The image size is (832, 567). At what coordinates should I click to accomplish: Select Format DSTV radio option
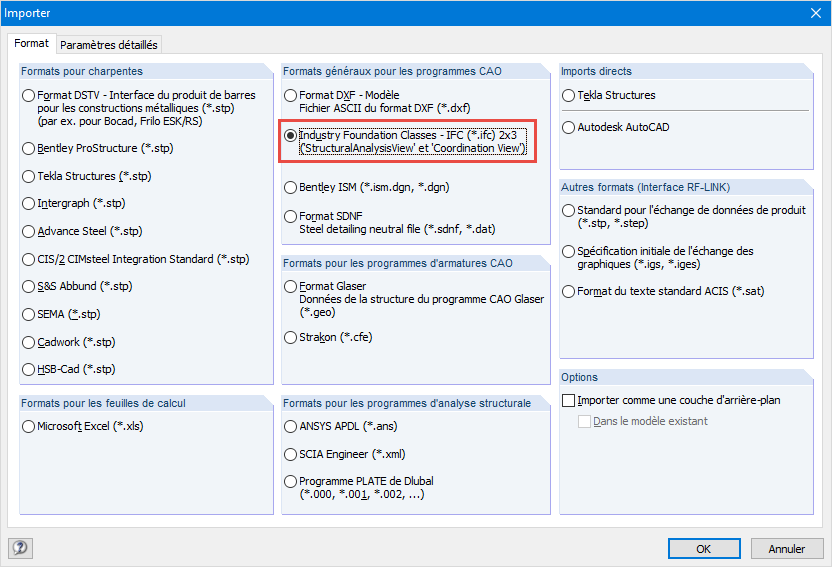(29, 96)
